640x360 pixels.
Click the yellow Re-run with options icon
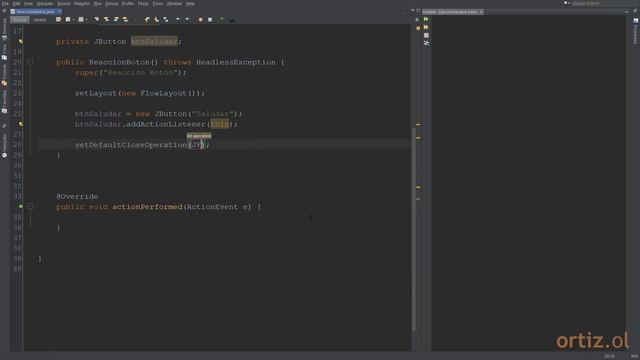point(426,27)
